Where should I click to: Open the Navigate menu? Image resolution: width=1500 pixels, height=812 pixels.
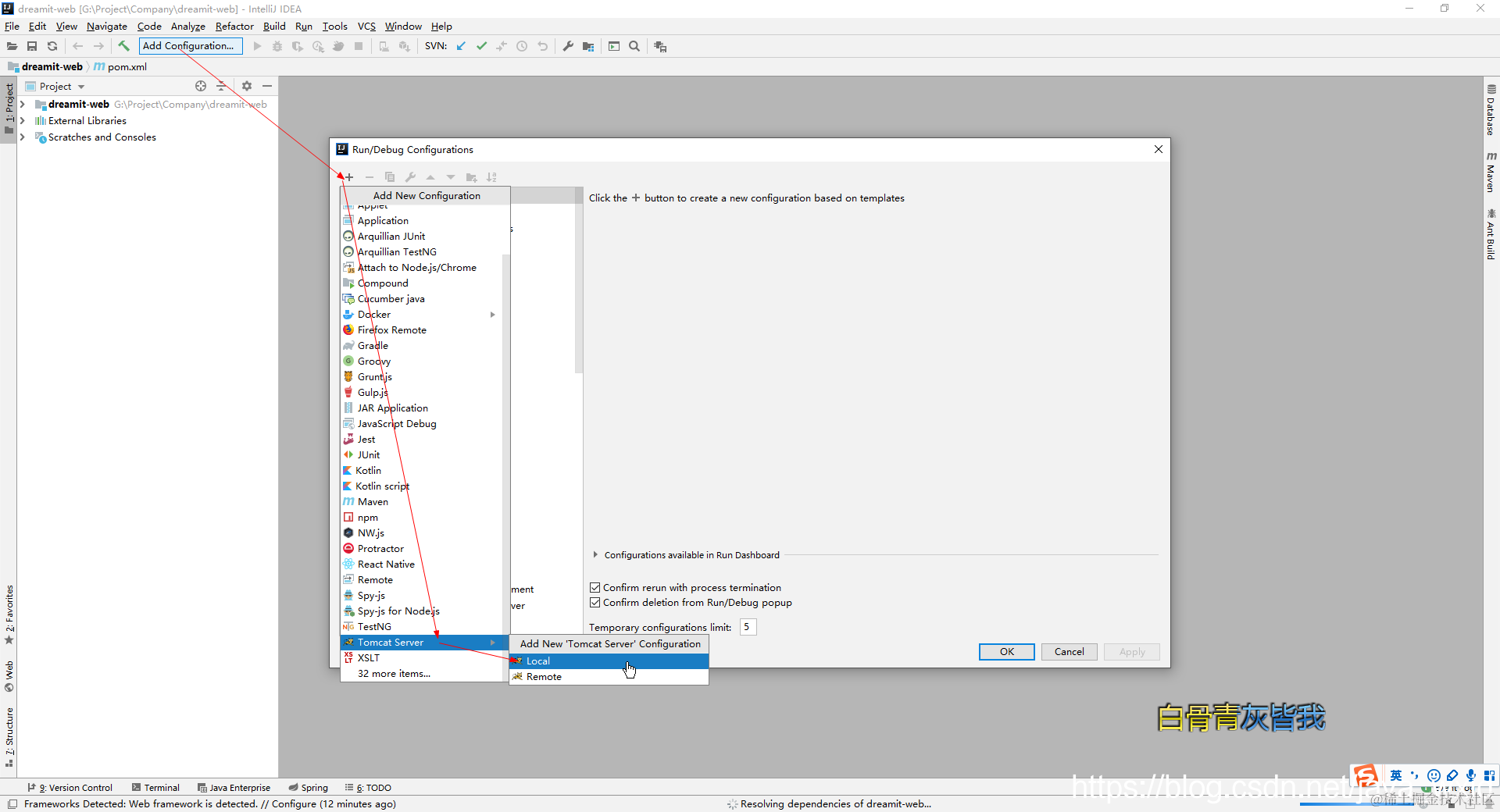[x=106, y=26]
